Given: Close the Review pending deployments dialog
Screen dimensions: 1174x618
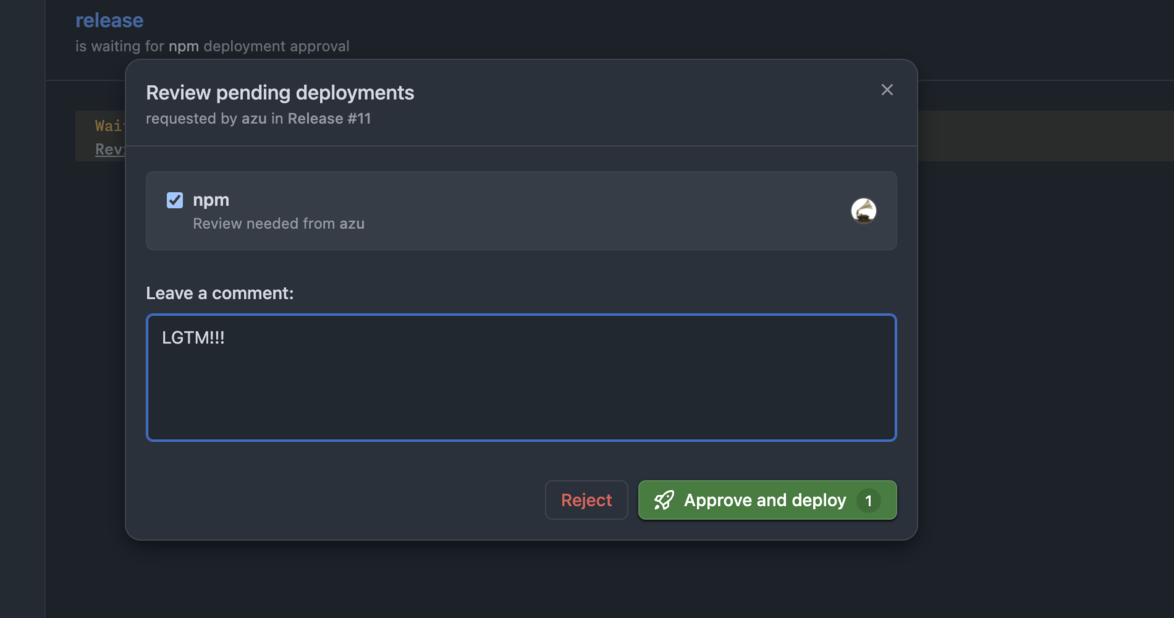Looking at the screenshot, I should coord(886,90).
